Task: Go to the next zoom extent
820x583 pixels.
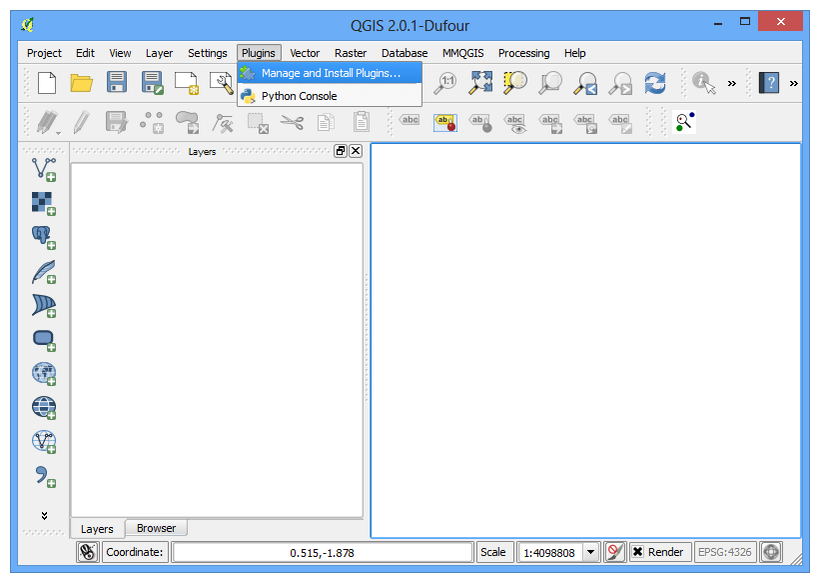Action: tap(620, 83)
